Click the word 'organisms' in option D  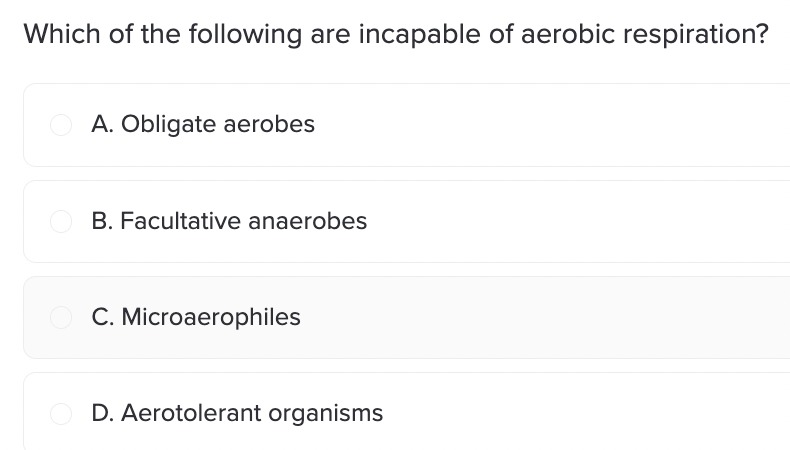pos(325,415)
